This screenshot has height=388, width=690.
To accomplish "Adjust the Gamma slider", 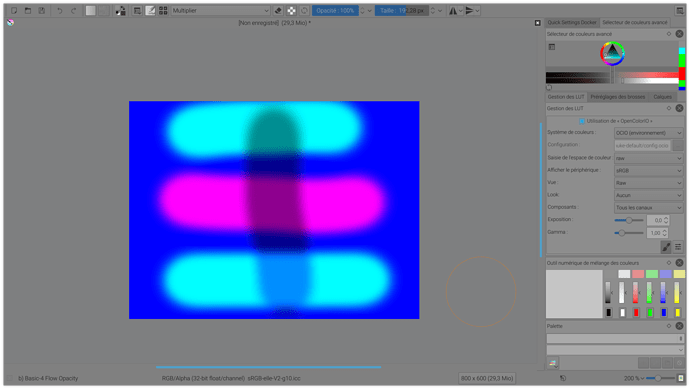I will (x=629, y=233).
